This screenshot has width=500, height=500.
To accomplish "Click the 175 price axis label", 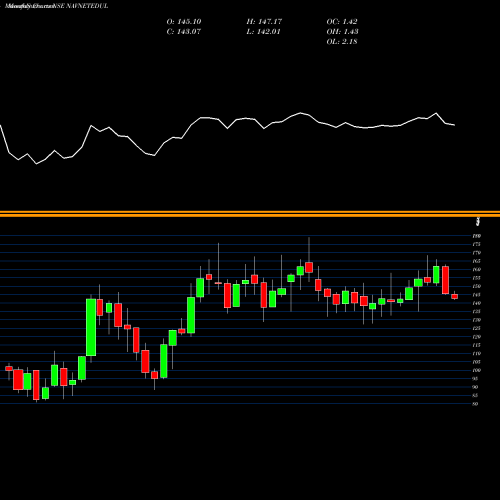I will coord(476,244).
